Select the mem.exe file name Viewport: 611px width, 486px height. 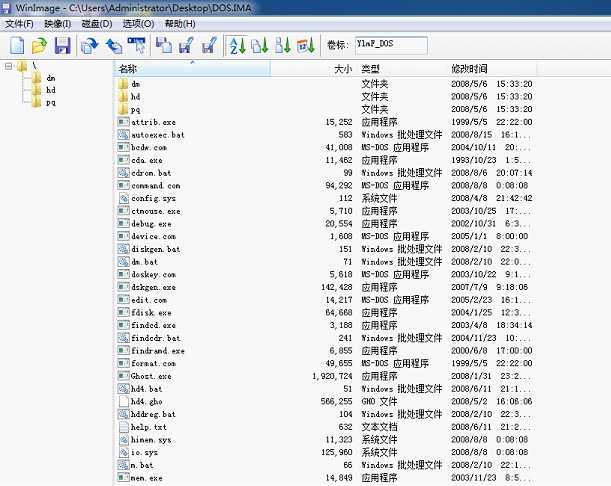[x=147, y=478]
